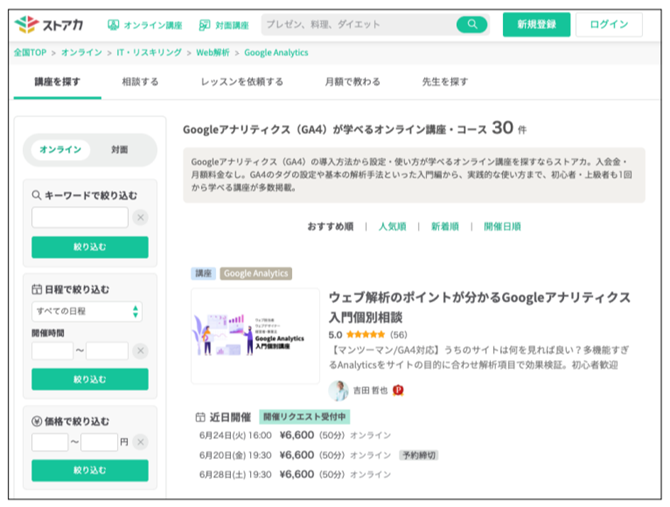Click the magnifier icon by キーワードで絞り込む
This screenshot has width=670, height=507.
(36, 195)
